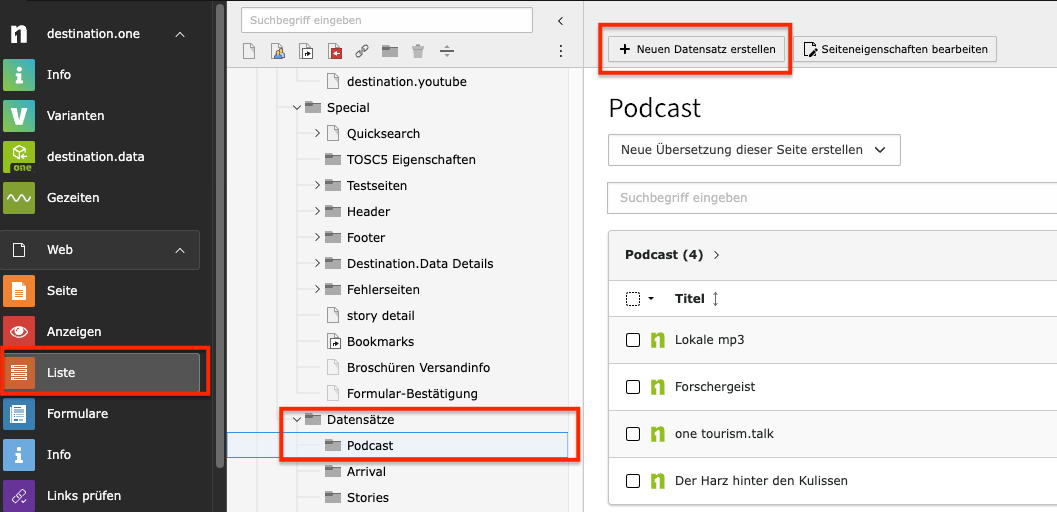Click the backend user section page icon
This screenshot has width=1057, height=512.
(278, 51)
